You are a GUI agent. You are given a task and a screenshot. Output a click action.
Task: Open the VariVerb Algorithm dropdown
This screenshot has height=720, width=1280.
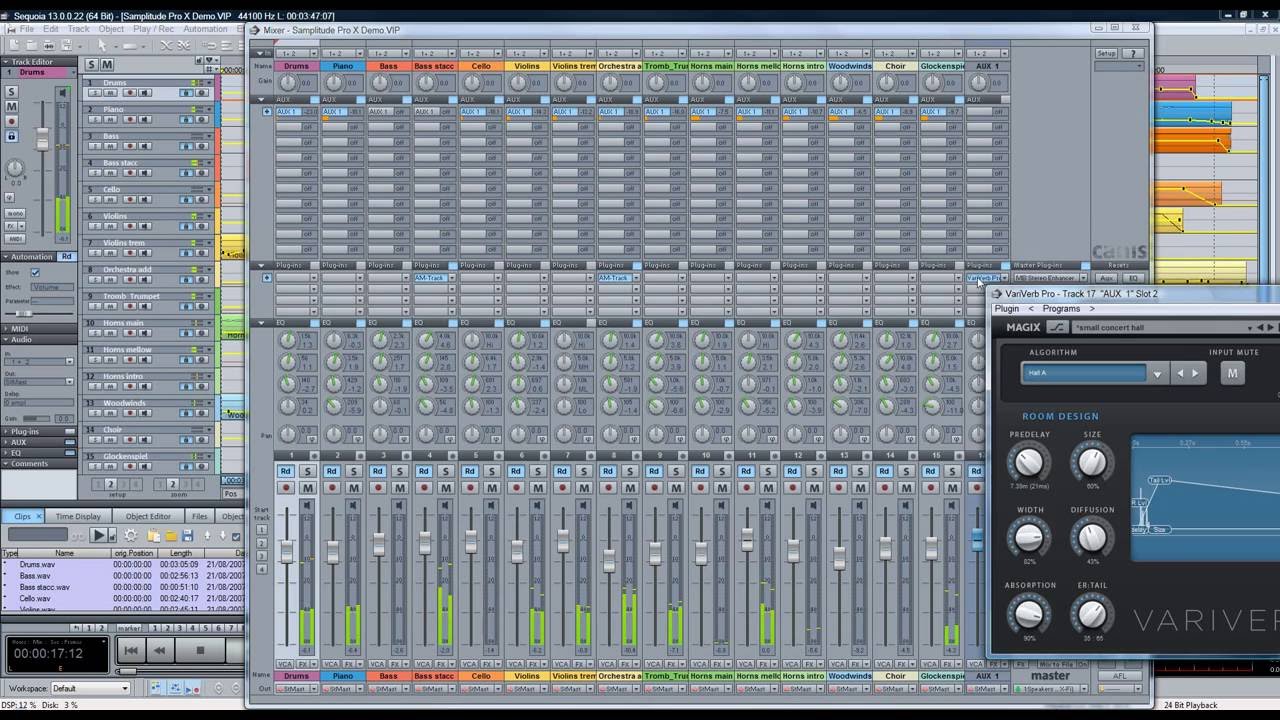(x=1157, y=374)
